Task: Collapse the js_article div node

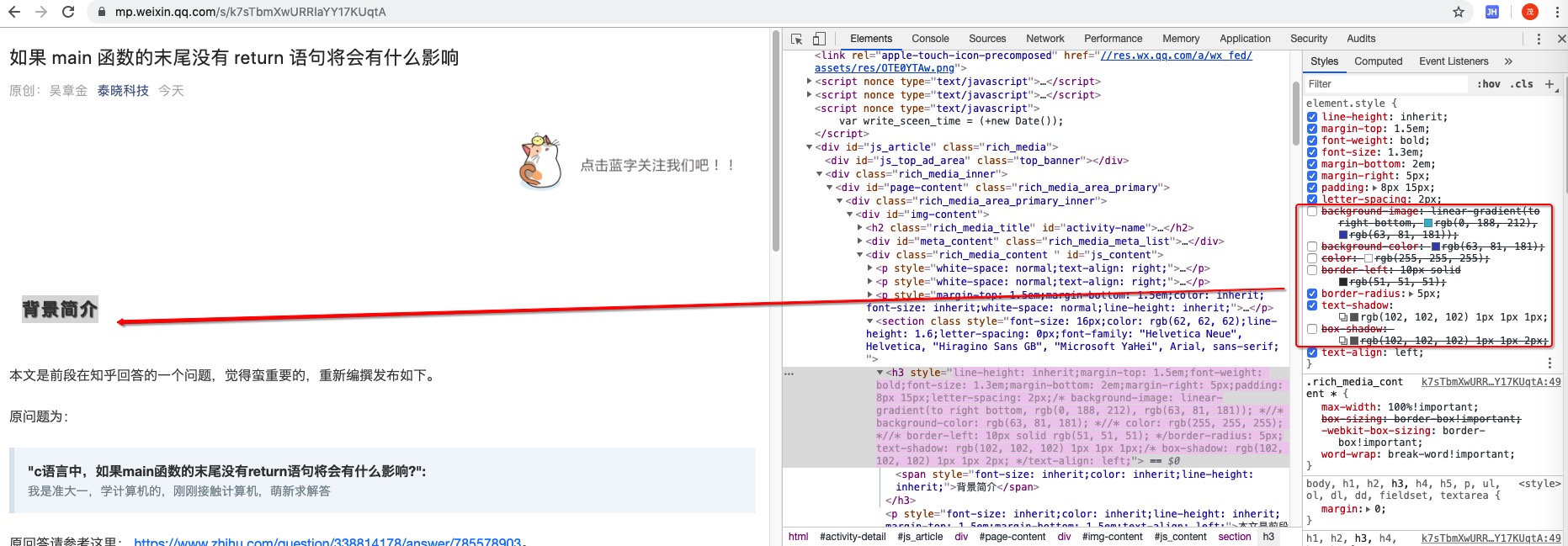Action: click(810, 147)
